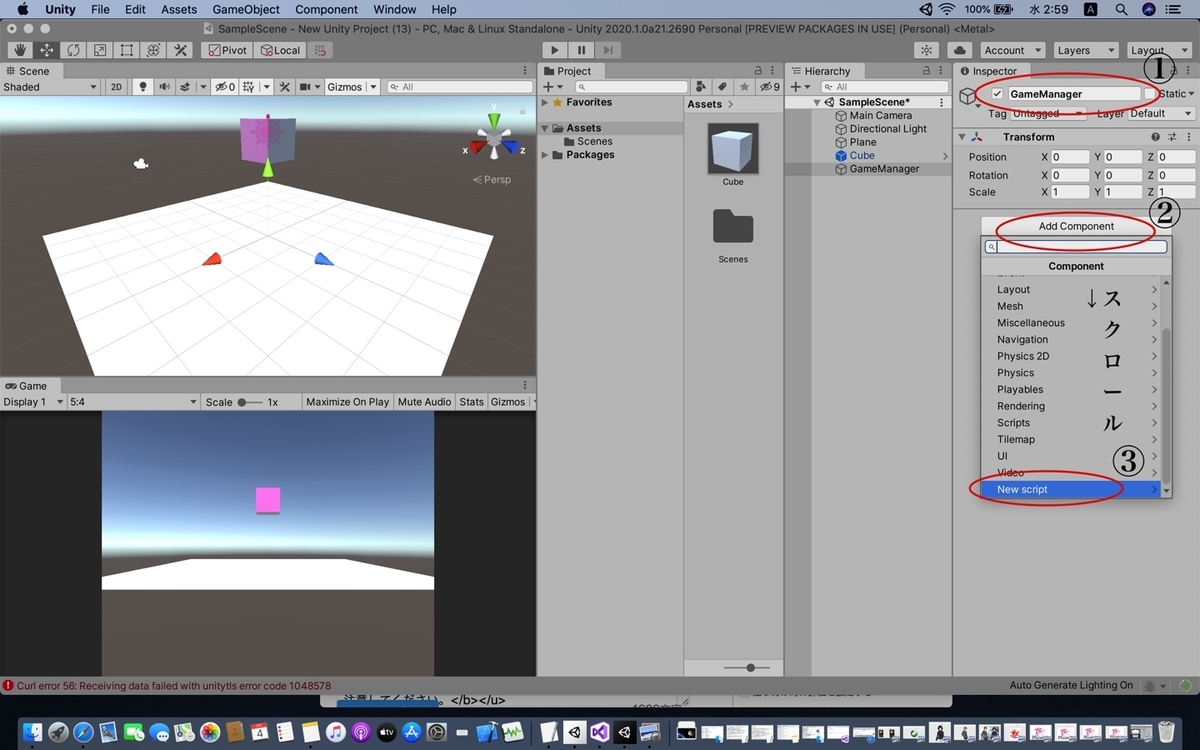Toggle the Static checkbox

[1150, 94]
